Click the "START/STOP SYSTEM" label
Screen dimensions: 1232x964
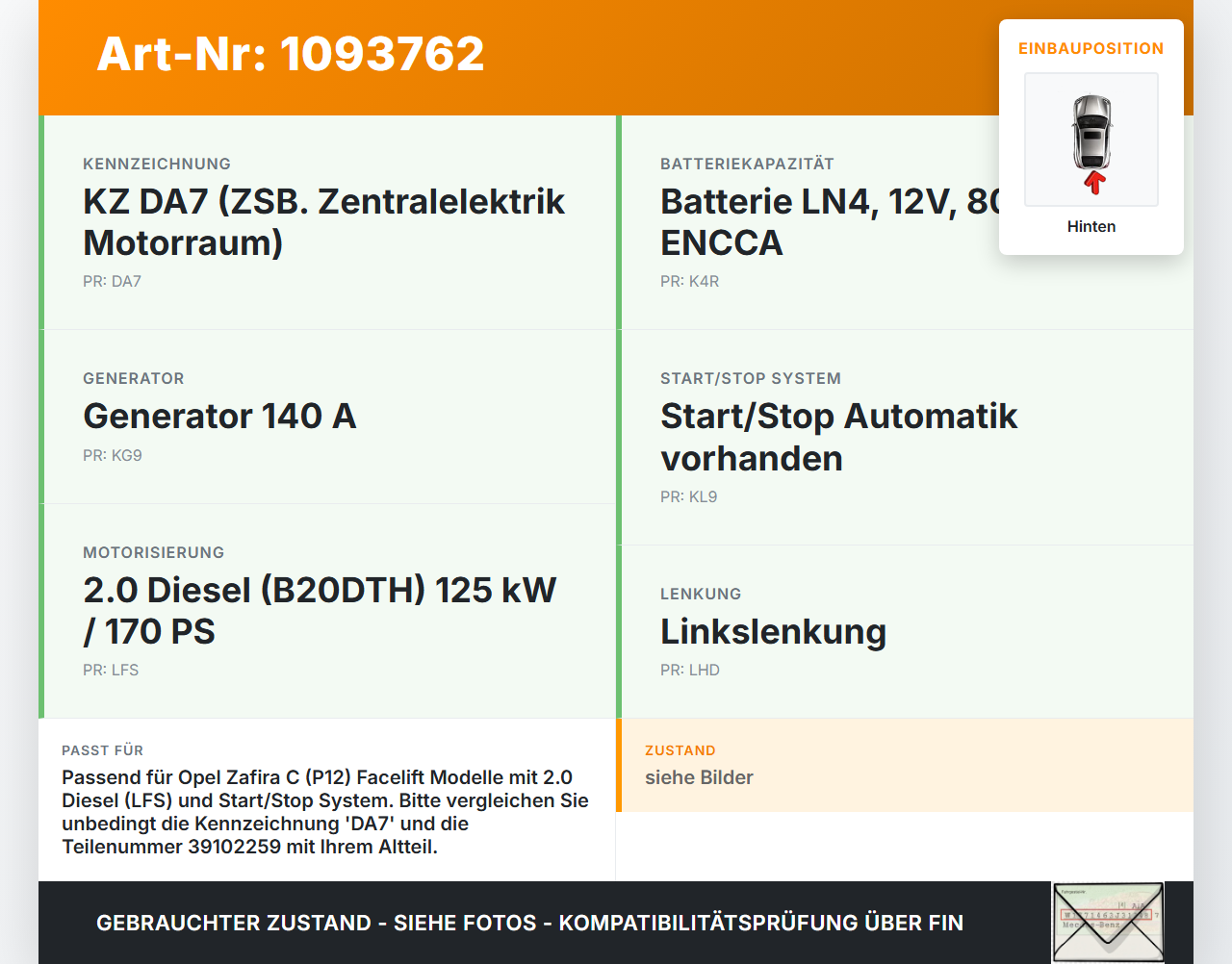point(751,378)
